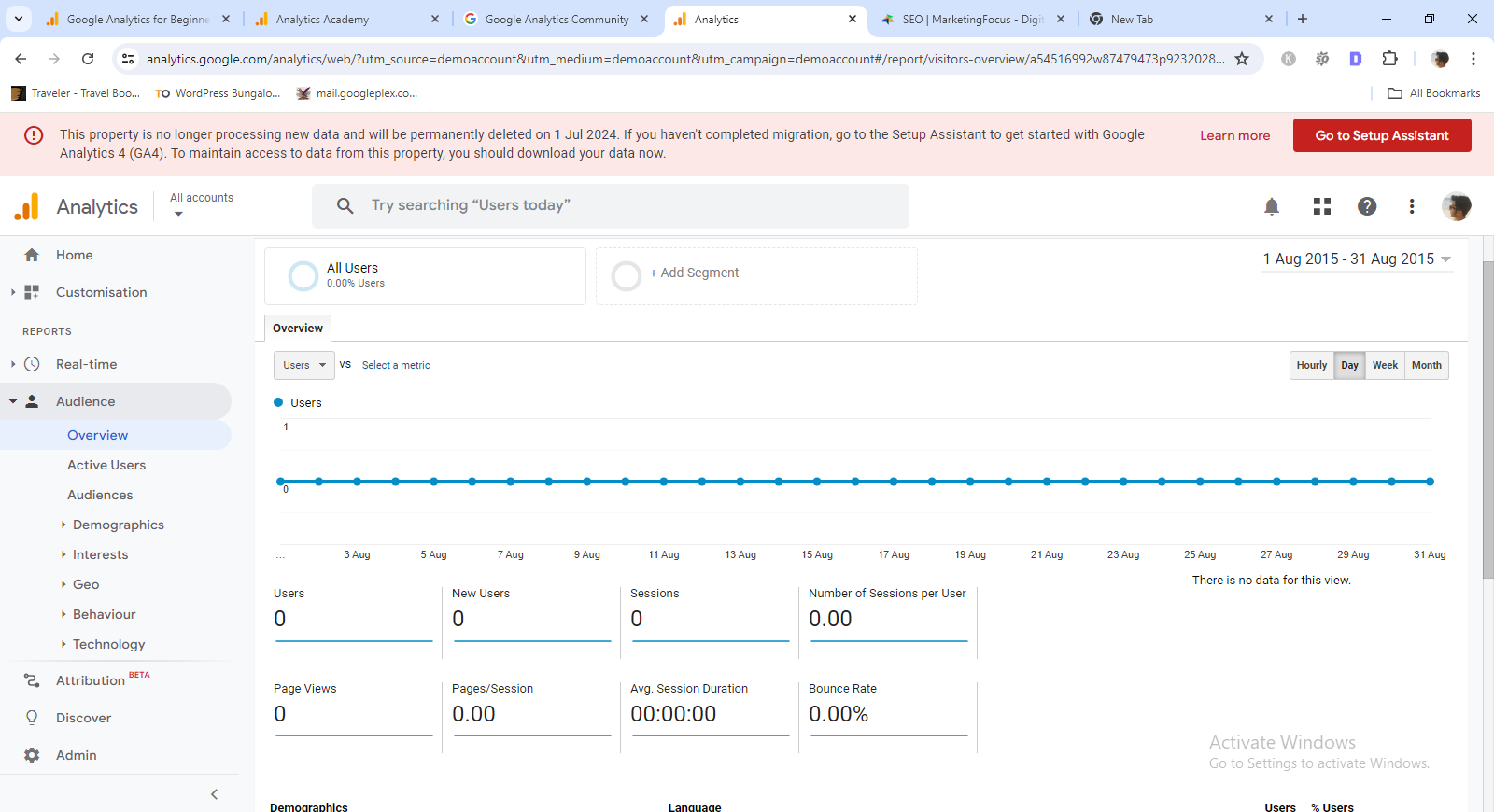Click the search magnifier icon

point(345,205)
